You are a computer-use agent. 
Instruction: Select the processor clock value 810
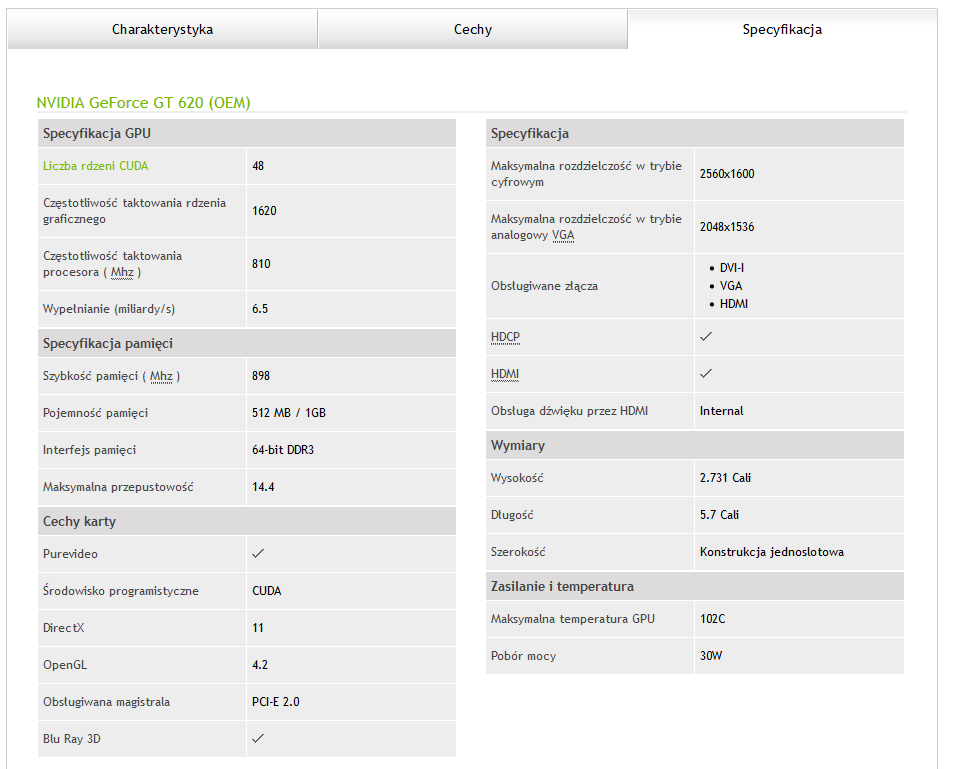click(261, 264)
